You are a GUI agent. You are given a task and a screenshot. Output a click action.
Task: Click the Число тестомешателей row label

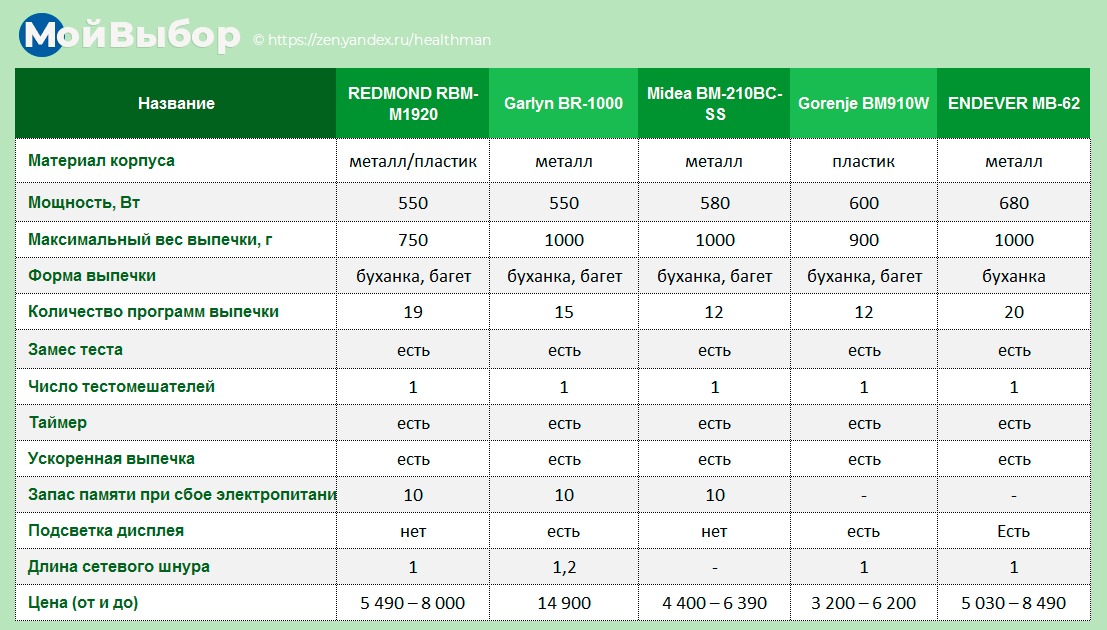(x=121, y=386)
